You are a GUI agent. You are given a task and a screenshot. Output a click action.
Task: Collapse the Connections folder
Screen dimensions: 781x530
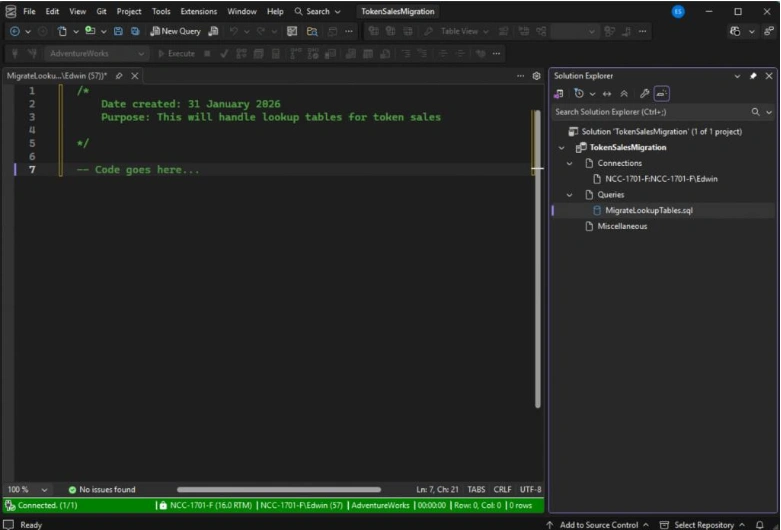[569, 163]
